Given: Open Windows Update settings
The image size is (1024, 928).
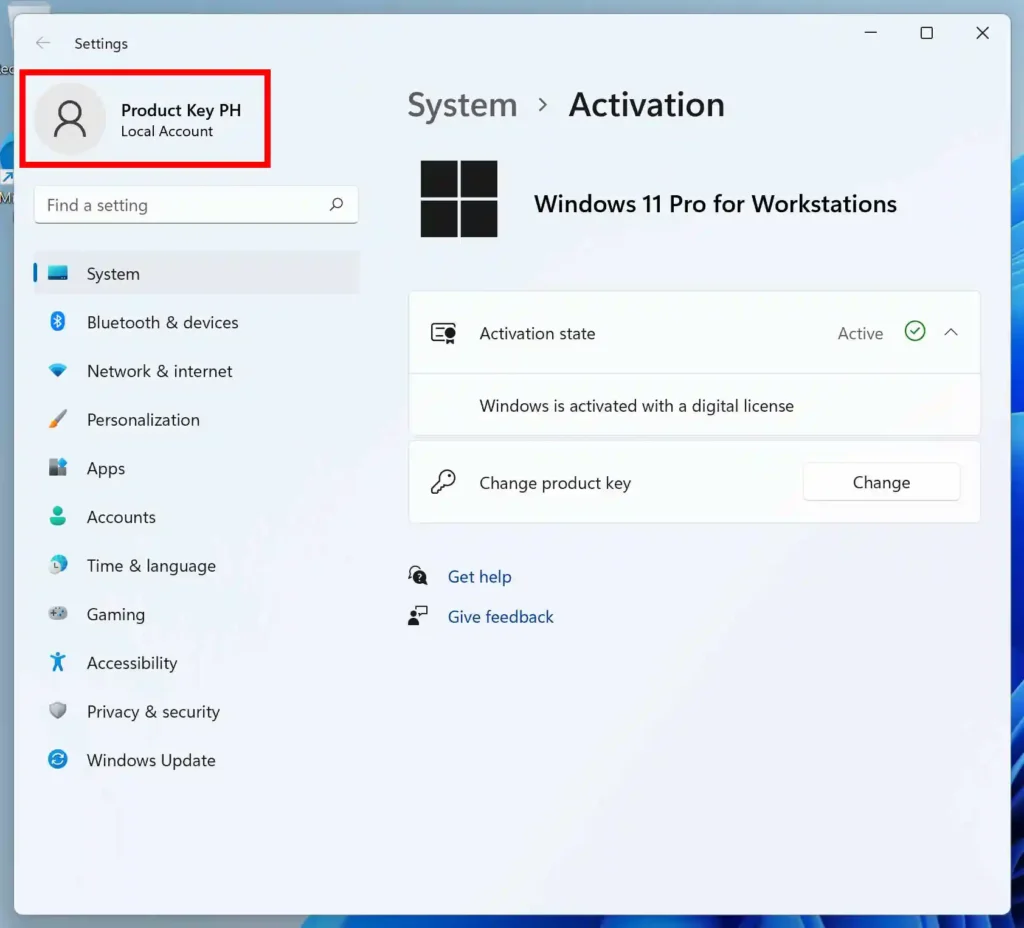Looking at the screenshot, I should click(196, 760).
